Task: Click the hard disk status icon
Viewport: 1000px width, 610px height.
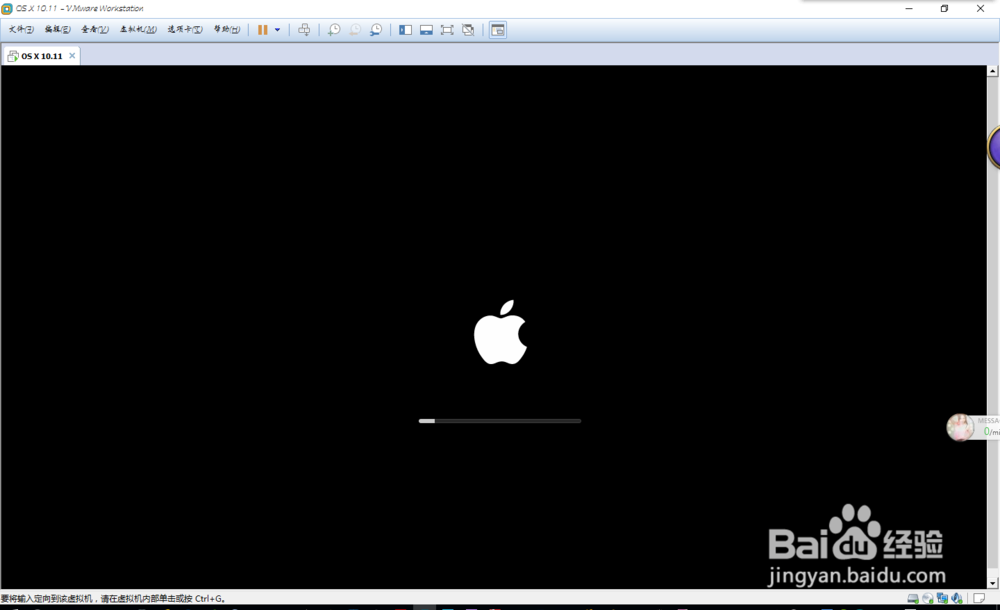Action: pos(913,599)
